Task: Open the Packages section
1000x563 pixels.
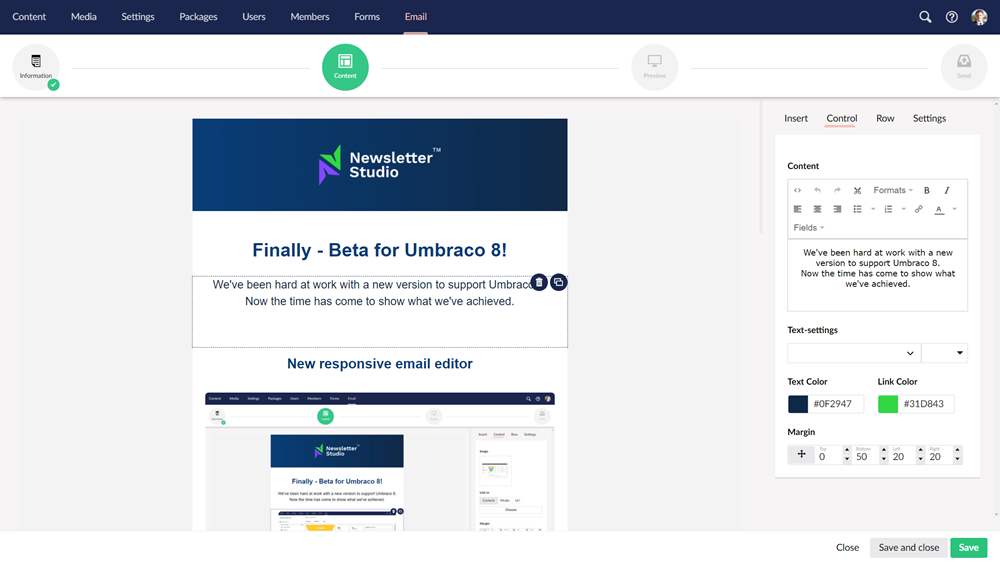Action: pos(198,17)
